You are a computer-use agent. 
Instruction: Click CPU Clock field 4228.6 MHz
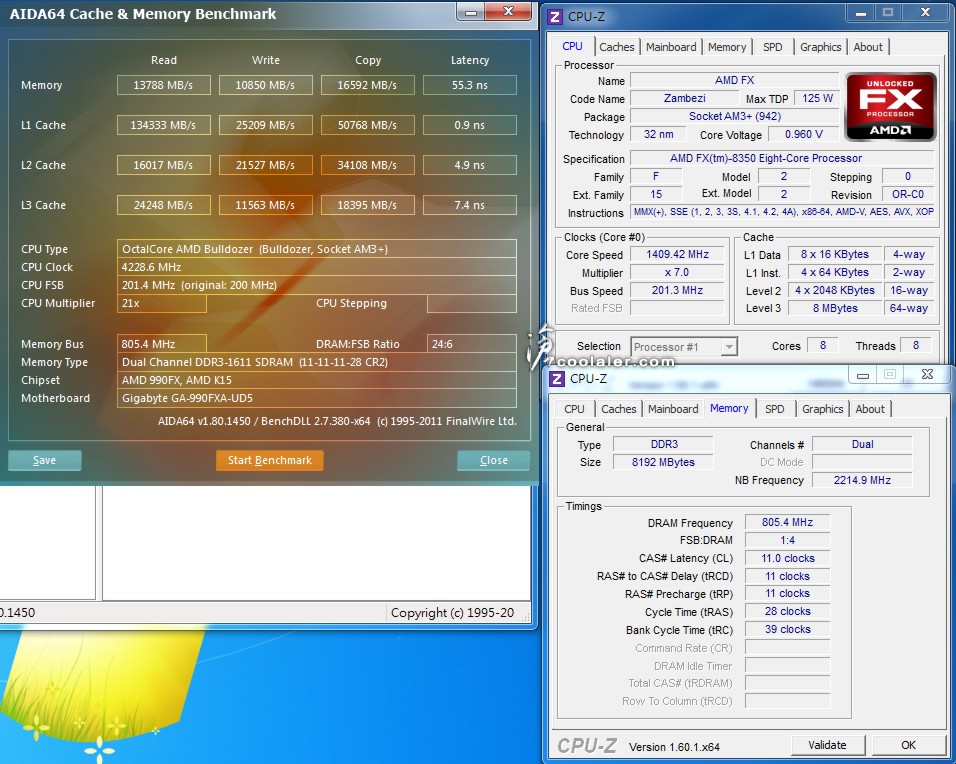pyautogui.click(x=316, y=267)
